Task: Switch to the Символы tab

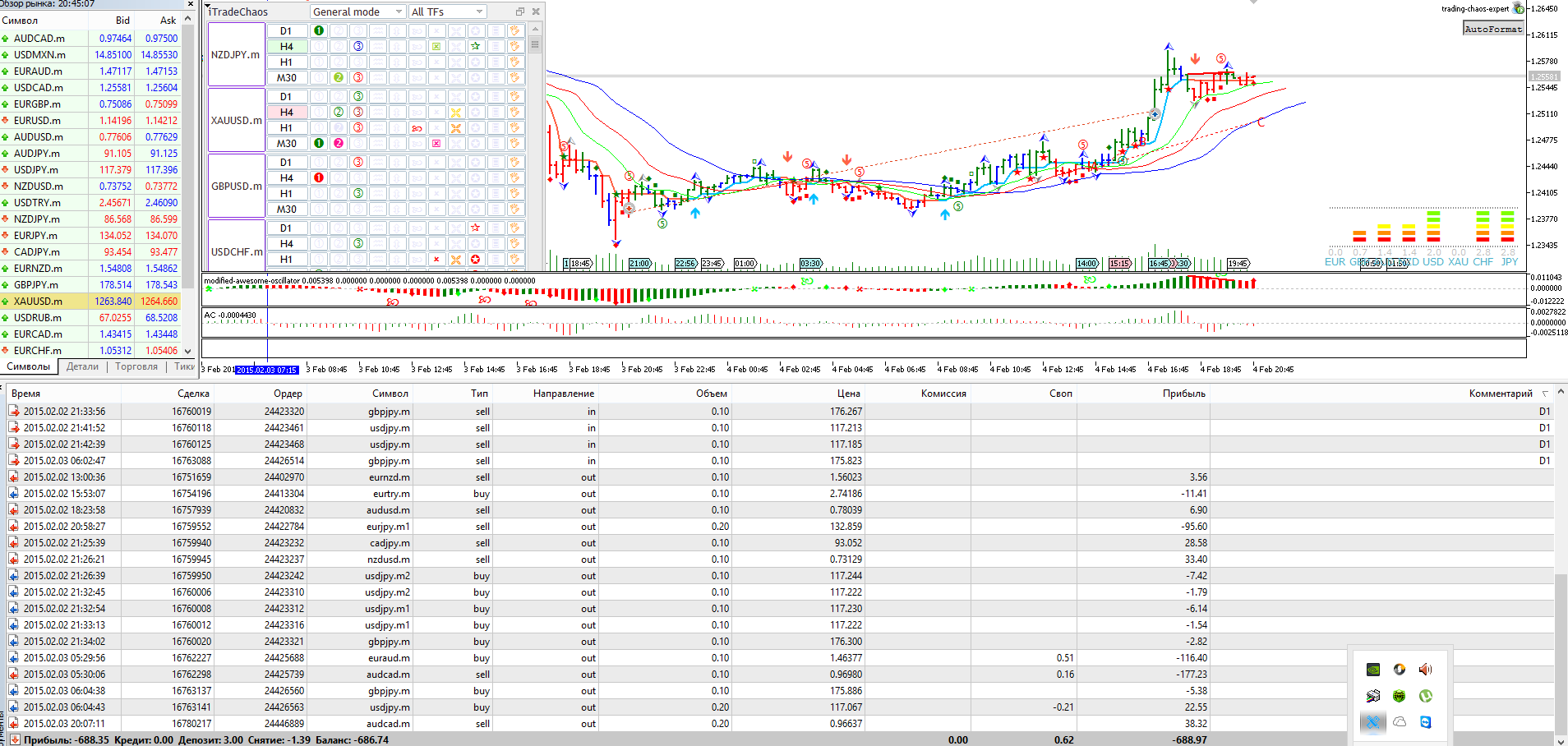Action: click(29, 366)
